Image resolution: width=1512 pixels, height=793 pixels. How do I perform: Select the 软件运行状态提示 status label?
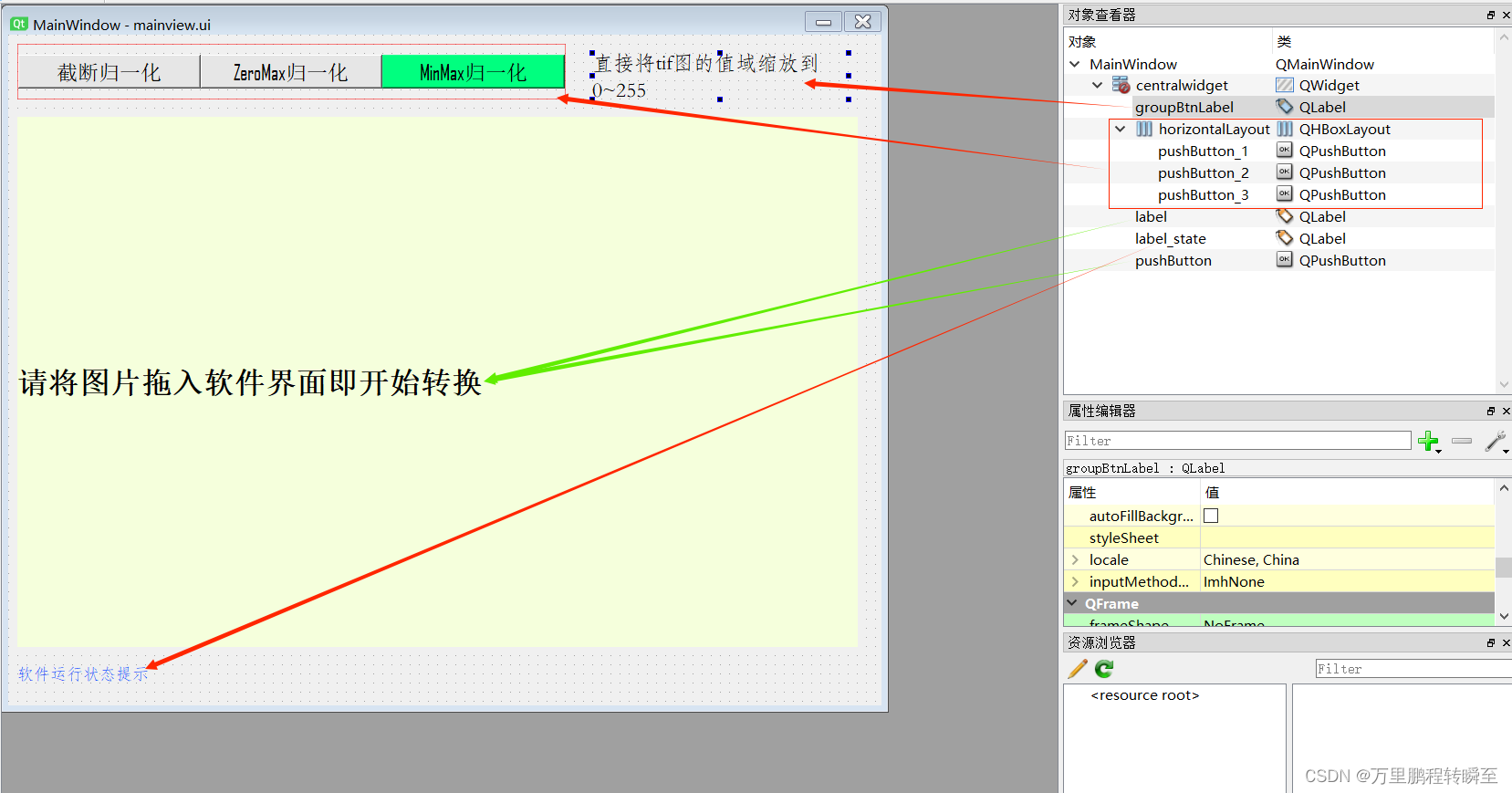click(83, 673)
